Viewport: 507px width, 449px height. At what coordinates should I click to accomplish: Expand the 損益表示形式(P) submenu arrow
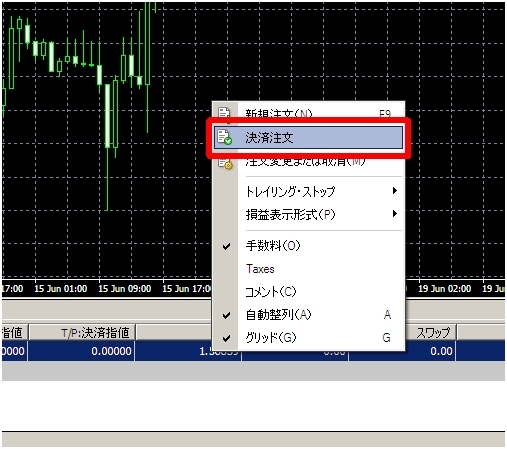click(x=395, y=214)
